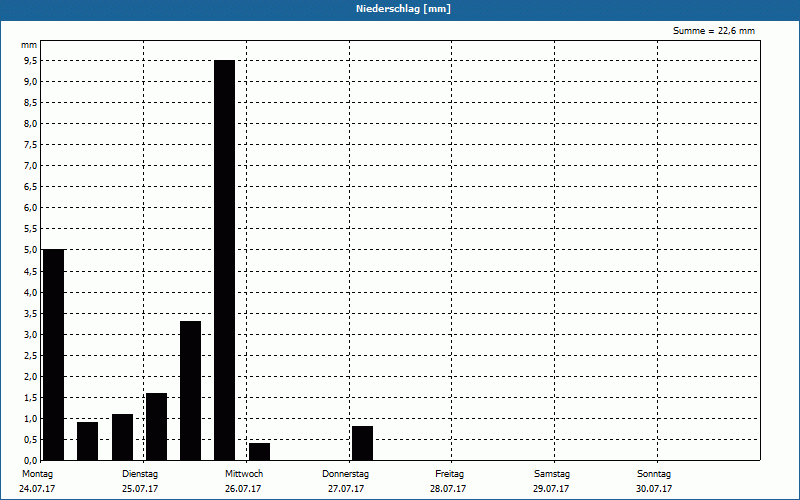Click the Donnerstag axis label
Viewport: 800px width, 500px height.
(x=345, y=474)
